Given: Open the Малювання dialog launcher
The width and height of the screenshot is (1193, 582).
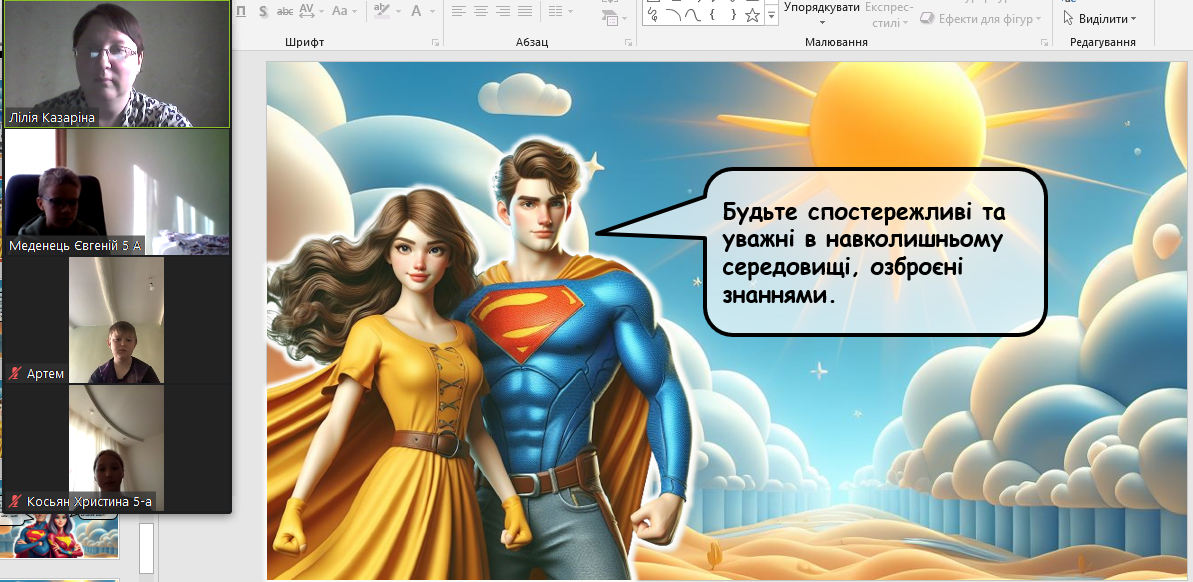Looking at the screenshot, I should [1045, 43].
